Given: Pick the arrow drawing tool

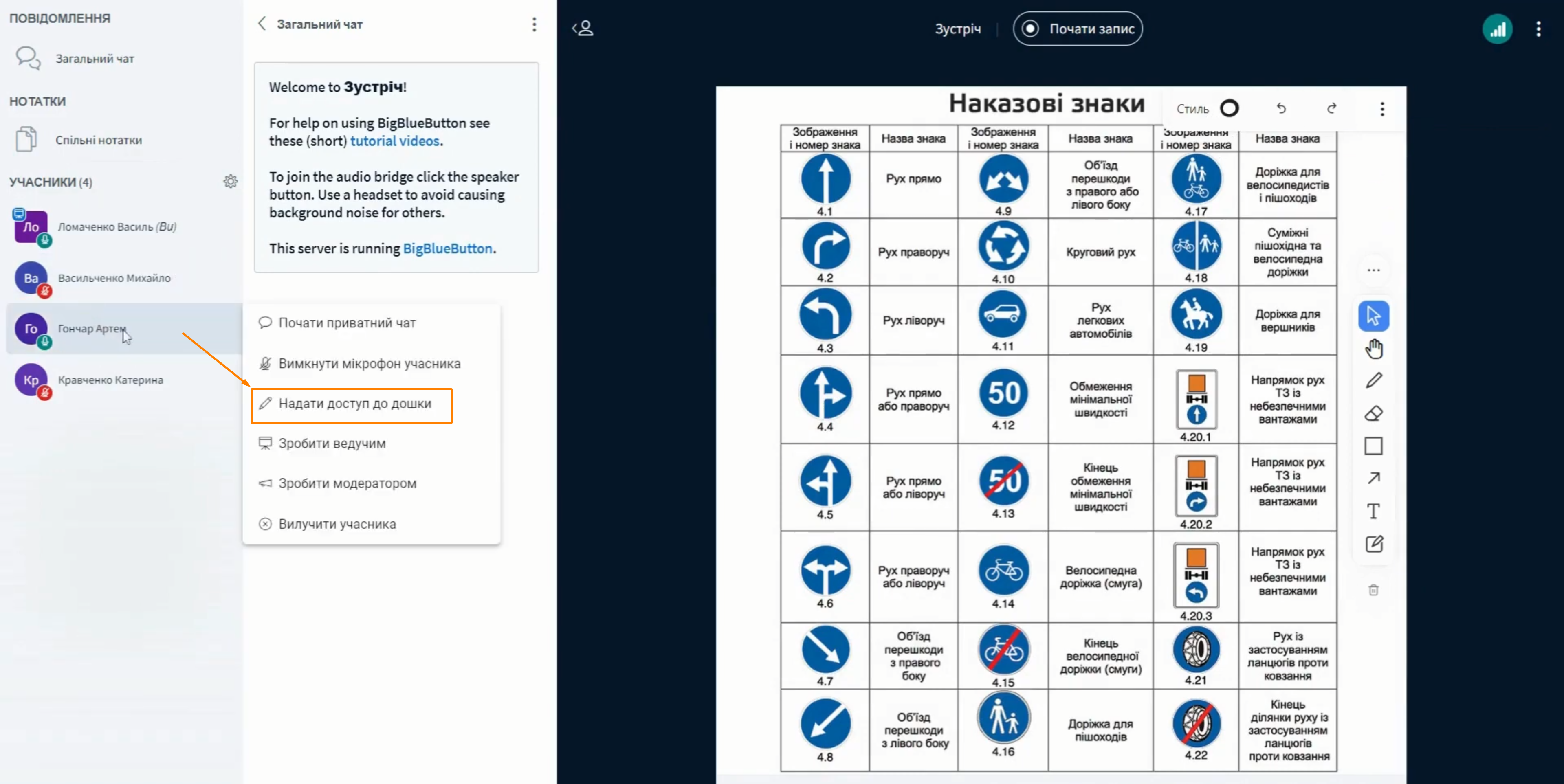Looking at the screenshot, I should (1373, 478).
